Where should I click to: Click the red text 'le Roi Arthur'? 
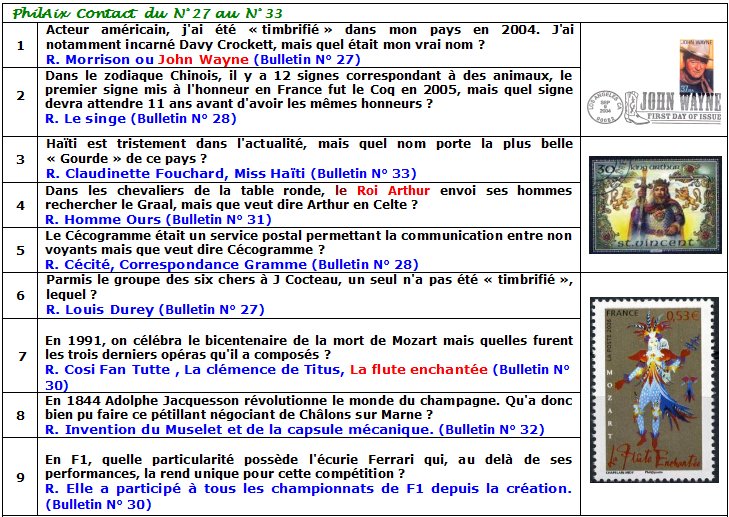tap(382, 190)
